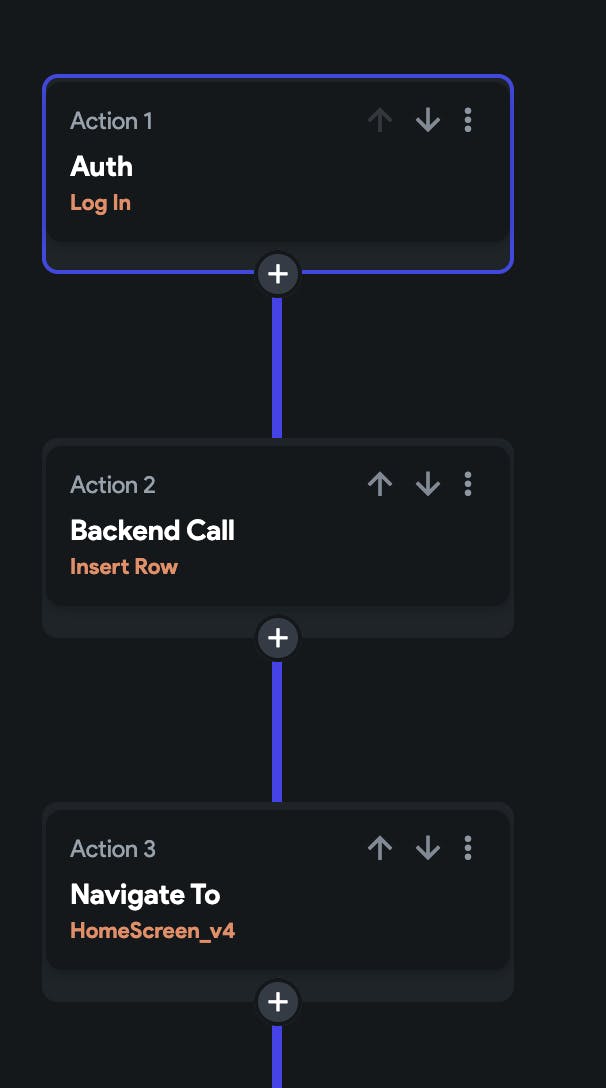Add an action after Navigate To
606x1088 pixels.
[278, 1002]
